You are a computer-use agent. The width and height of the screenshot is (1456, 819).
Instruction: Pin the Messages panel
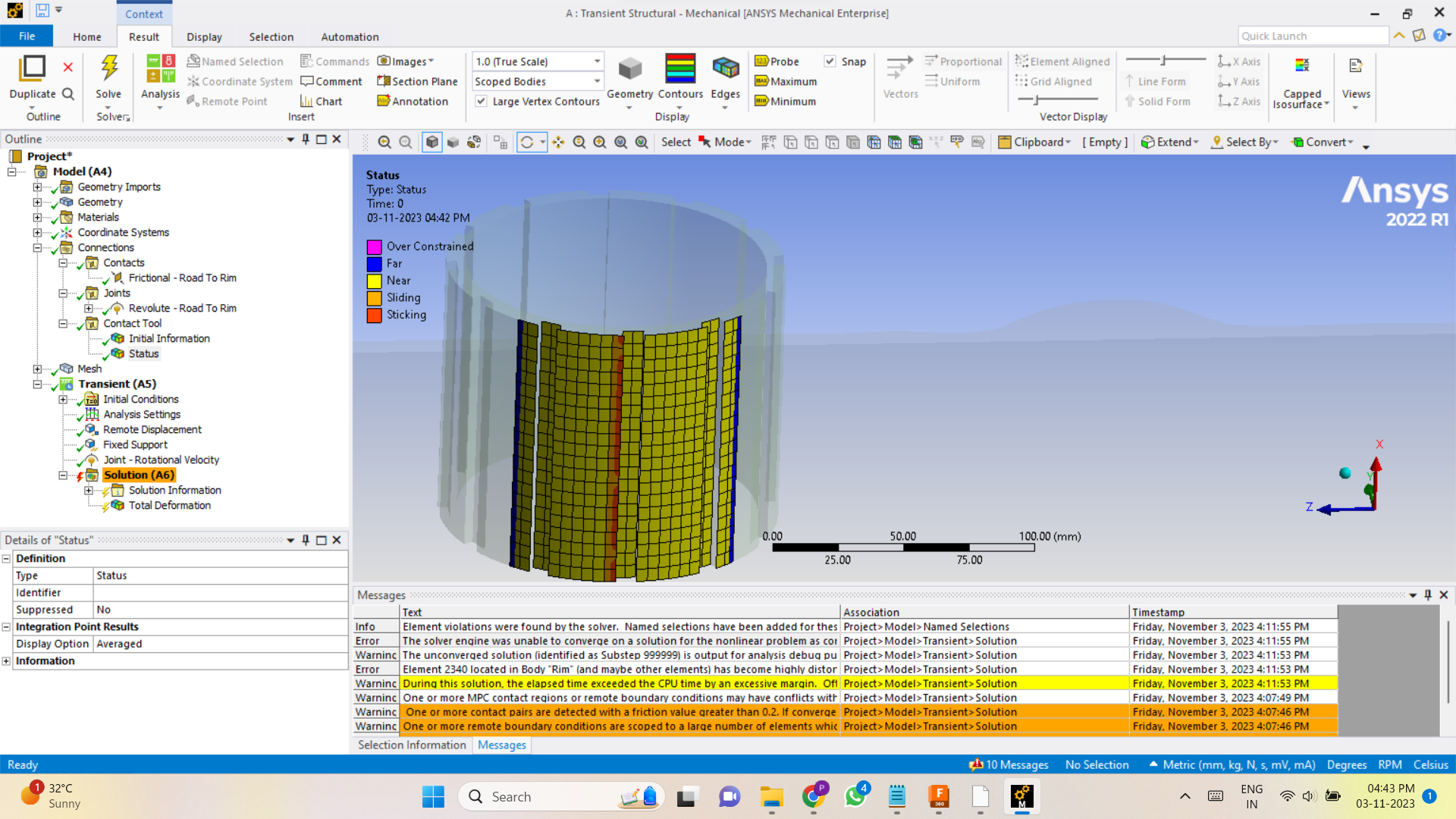[1428, 595]
